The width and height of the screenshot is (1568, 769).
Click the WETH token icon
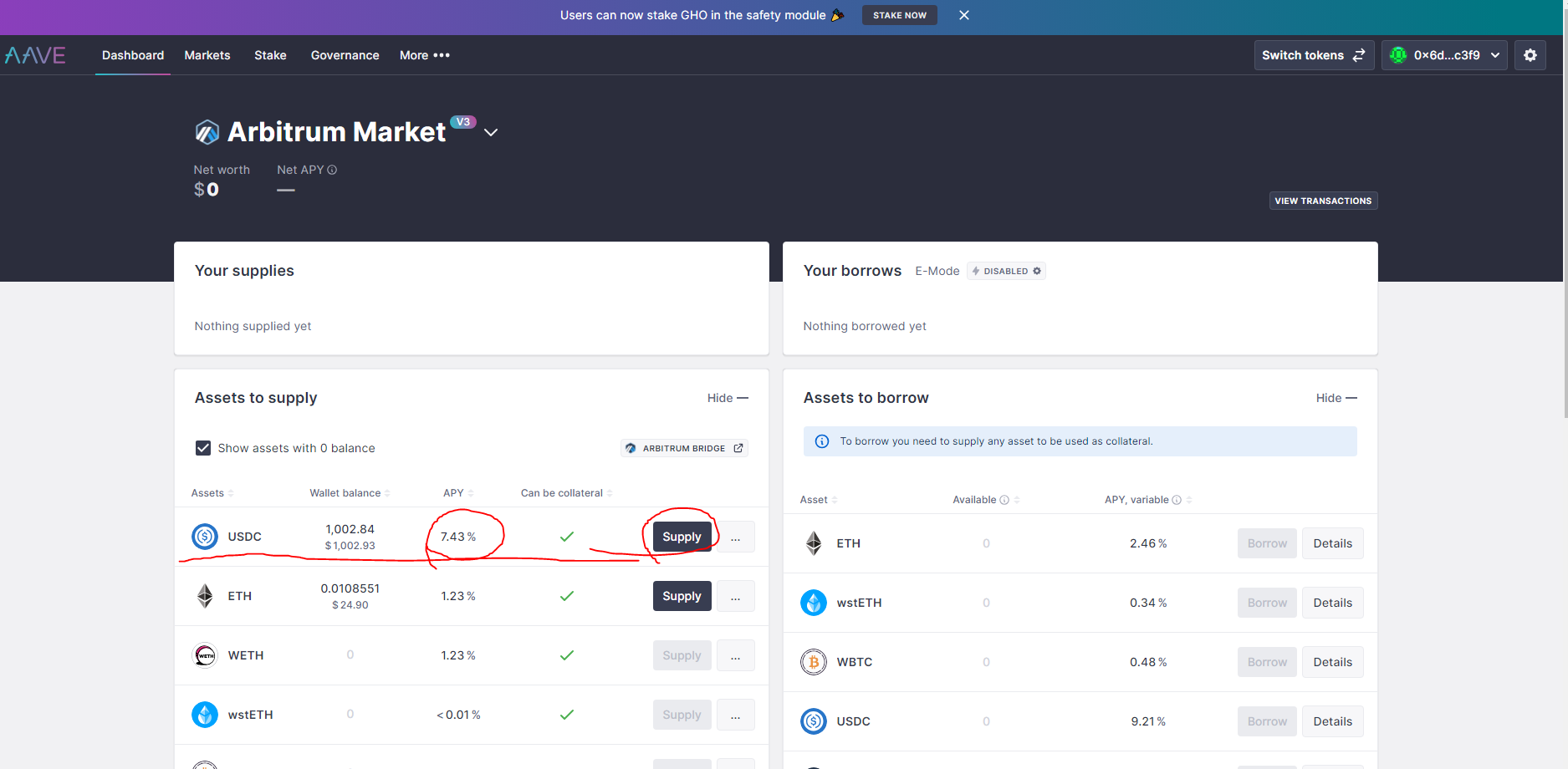205,655
